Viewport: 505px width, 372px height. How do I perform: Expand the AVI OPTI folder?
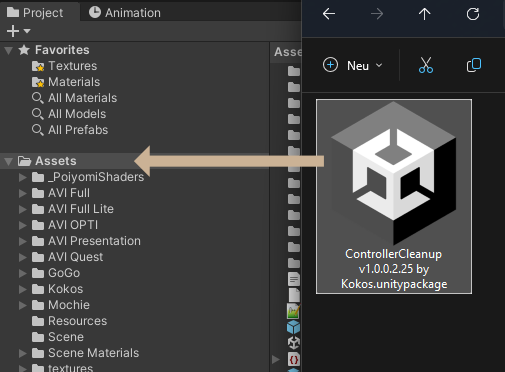(x=23, y=225)
